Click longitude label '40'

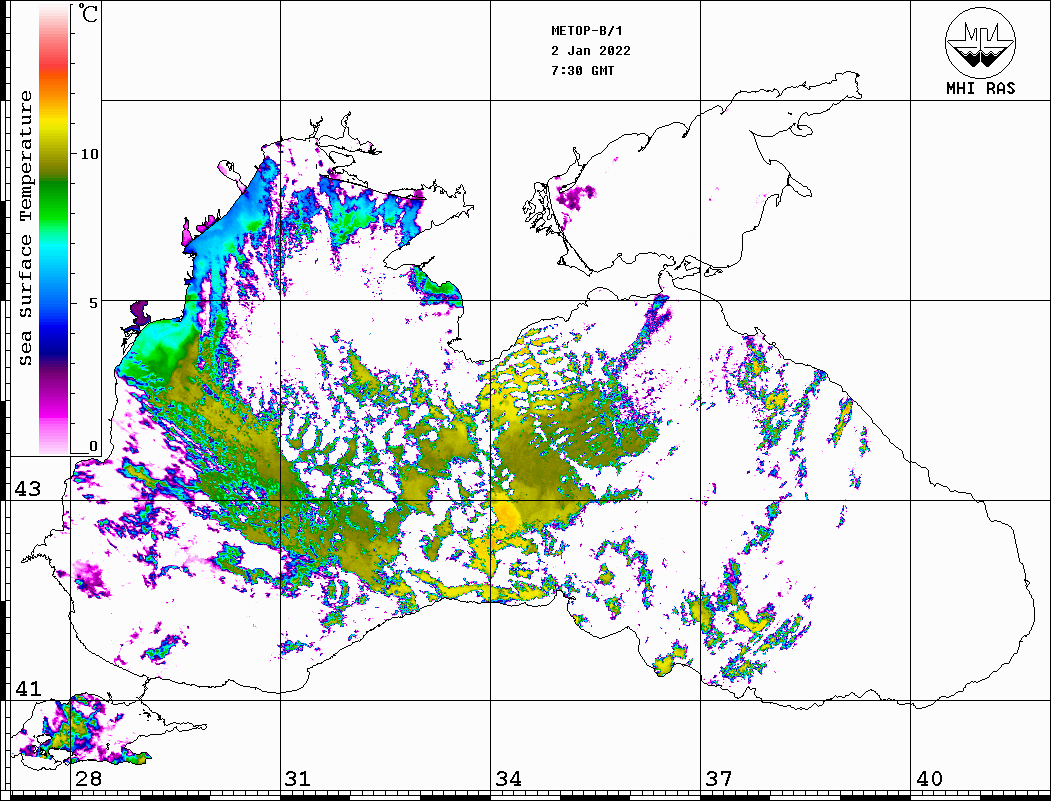[x=928, y=778]
